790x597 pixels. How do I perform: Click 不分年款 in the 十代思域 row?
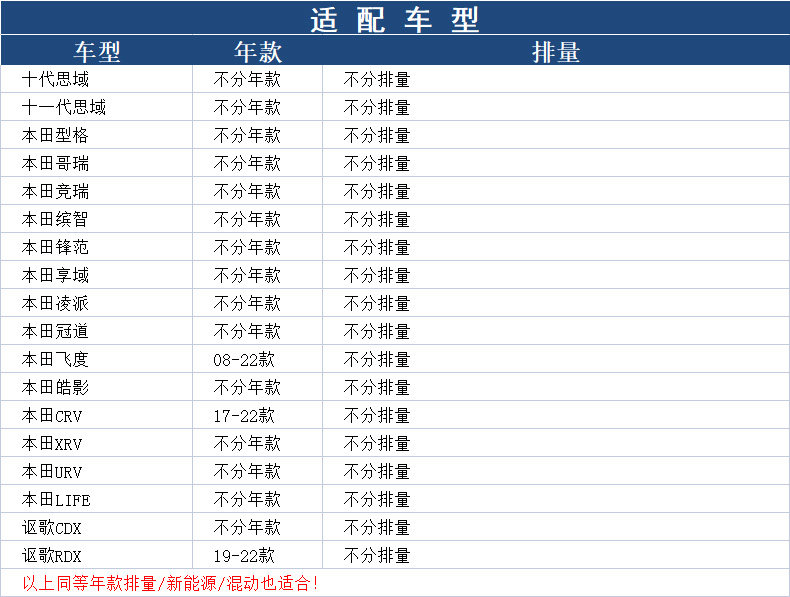click(247, 79)
